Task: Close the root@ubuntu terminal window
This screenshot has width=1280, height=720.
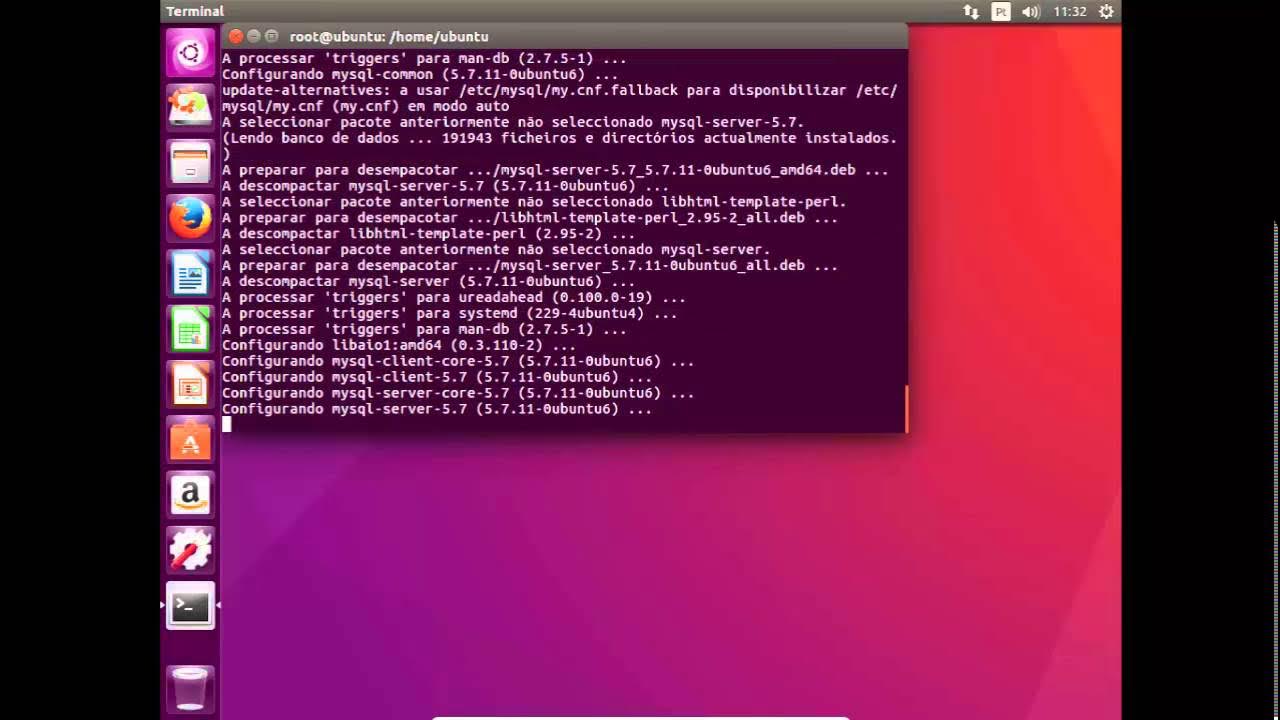Action: (x=235, y=36)
